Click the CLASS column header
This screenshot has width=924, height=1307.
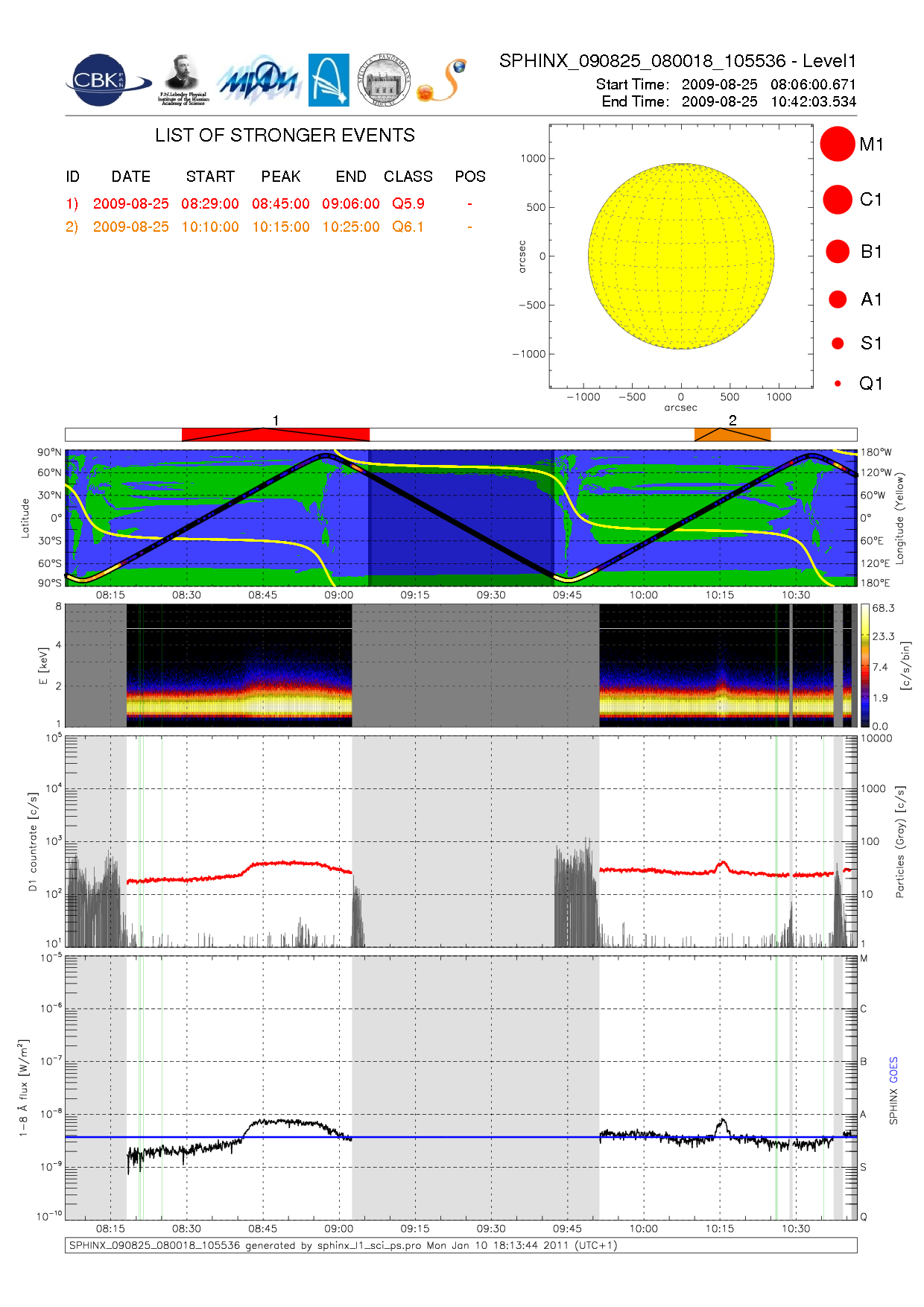408,177
